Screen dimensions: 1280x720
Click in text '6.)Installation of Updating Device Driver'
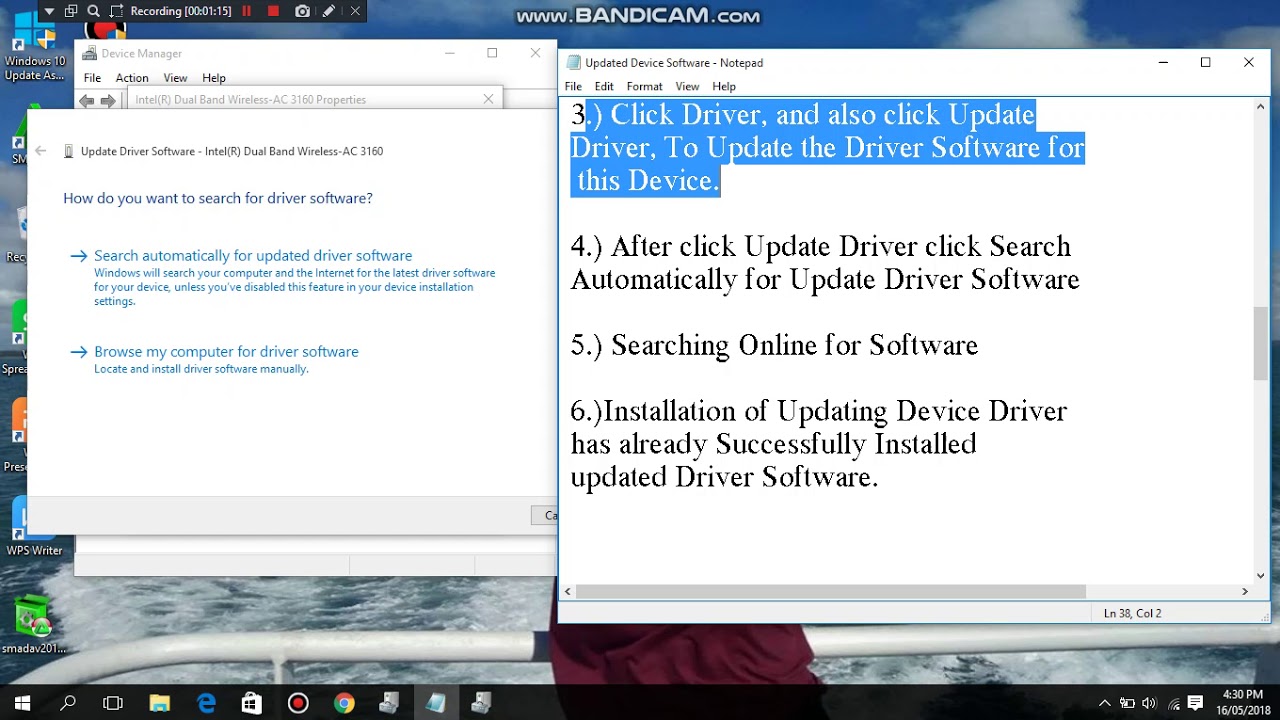click(818, 411)
